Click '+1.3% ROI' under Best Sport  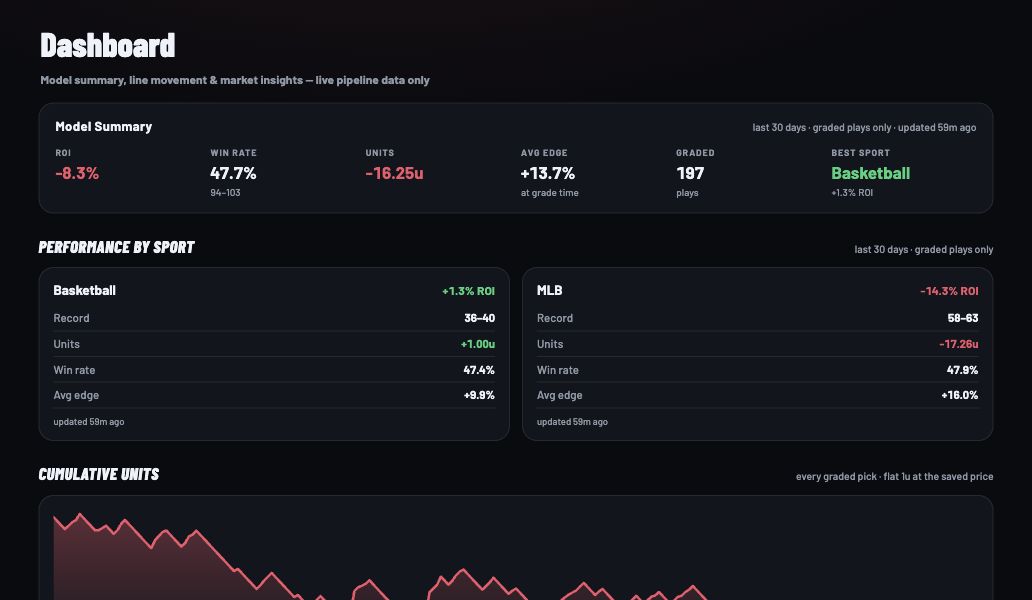pos(852,193)
